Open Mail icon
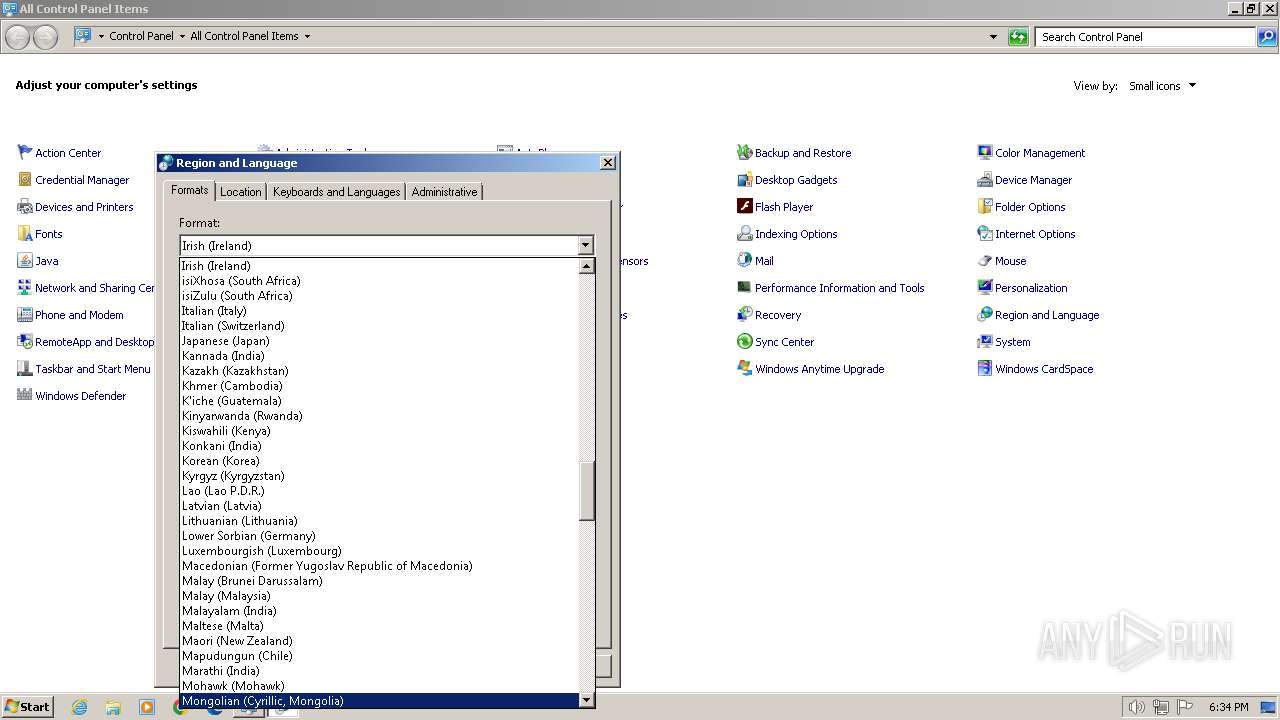This screenshot has height=720, width=1280. 744,261
